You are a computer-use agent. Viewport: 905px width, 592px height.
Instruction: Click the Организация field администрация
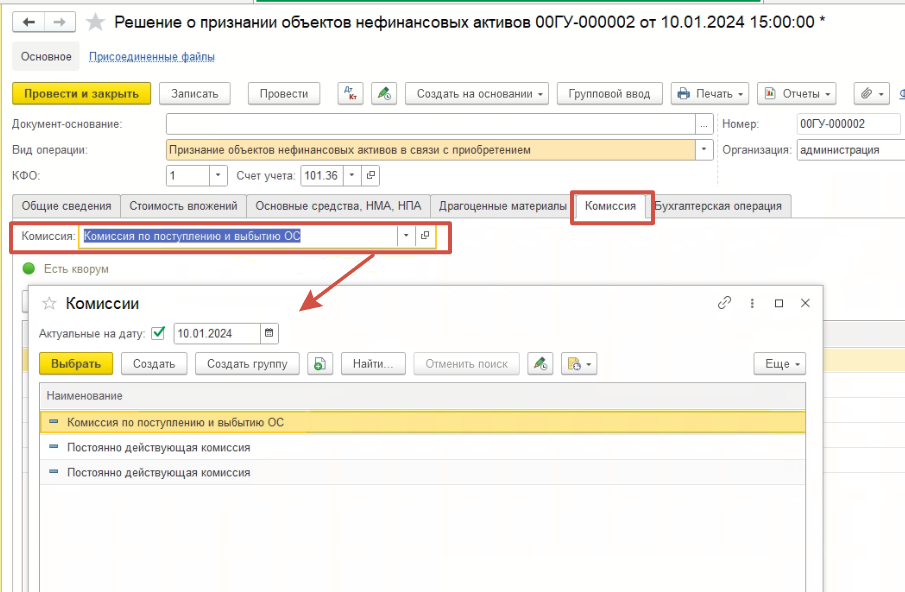click(850, 149)
